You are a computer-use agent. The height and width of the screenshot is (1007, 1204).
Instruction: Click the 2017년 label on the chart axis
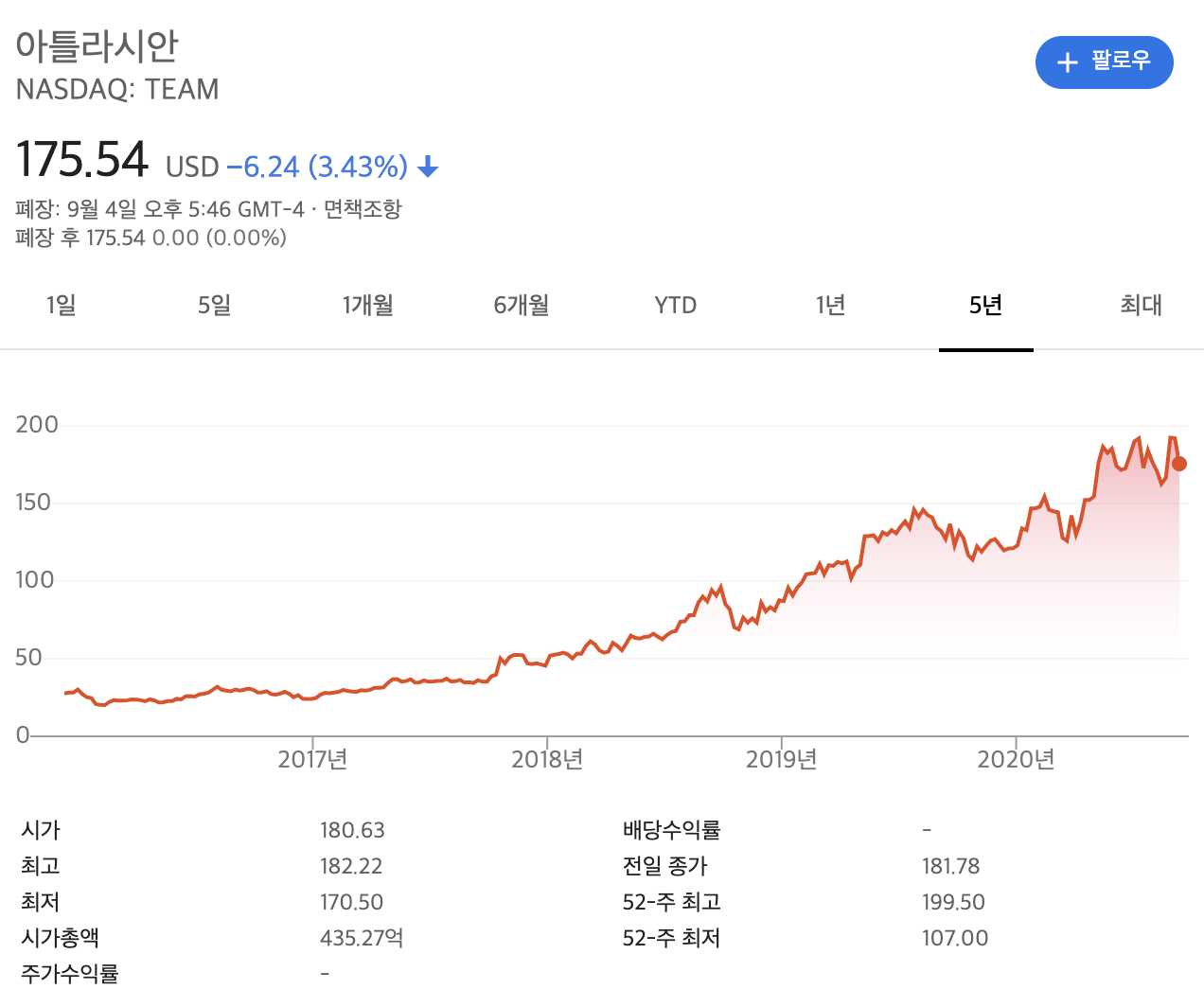tap(312, 759)
